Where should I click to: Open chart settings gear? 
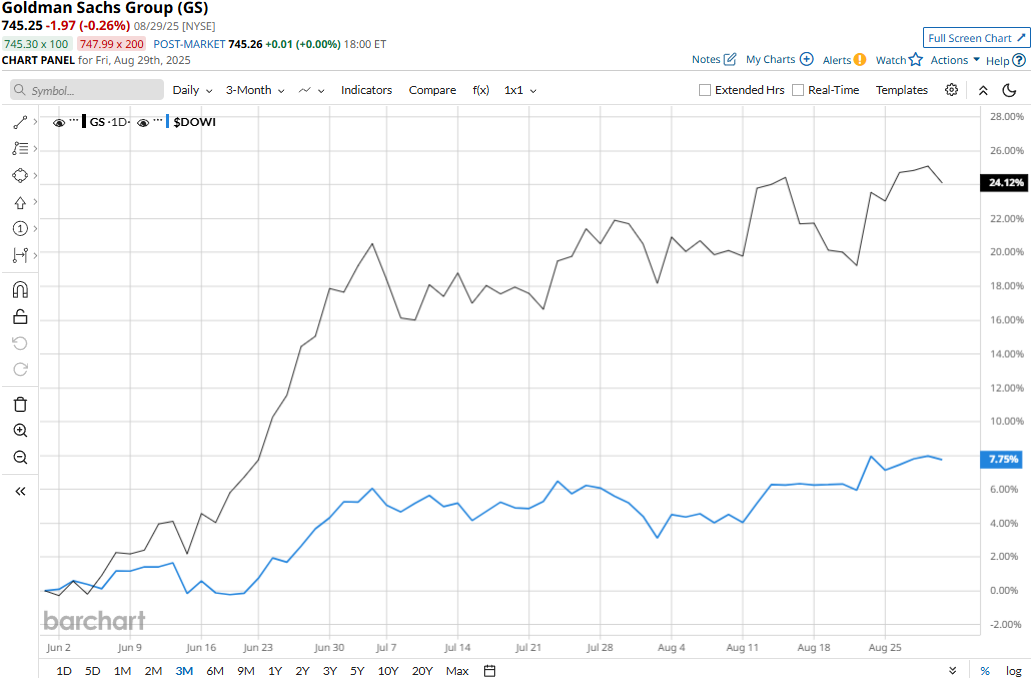pyautogui.click(x=951, y=90)
